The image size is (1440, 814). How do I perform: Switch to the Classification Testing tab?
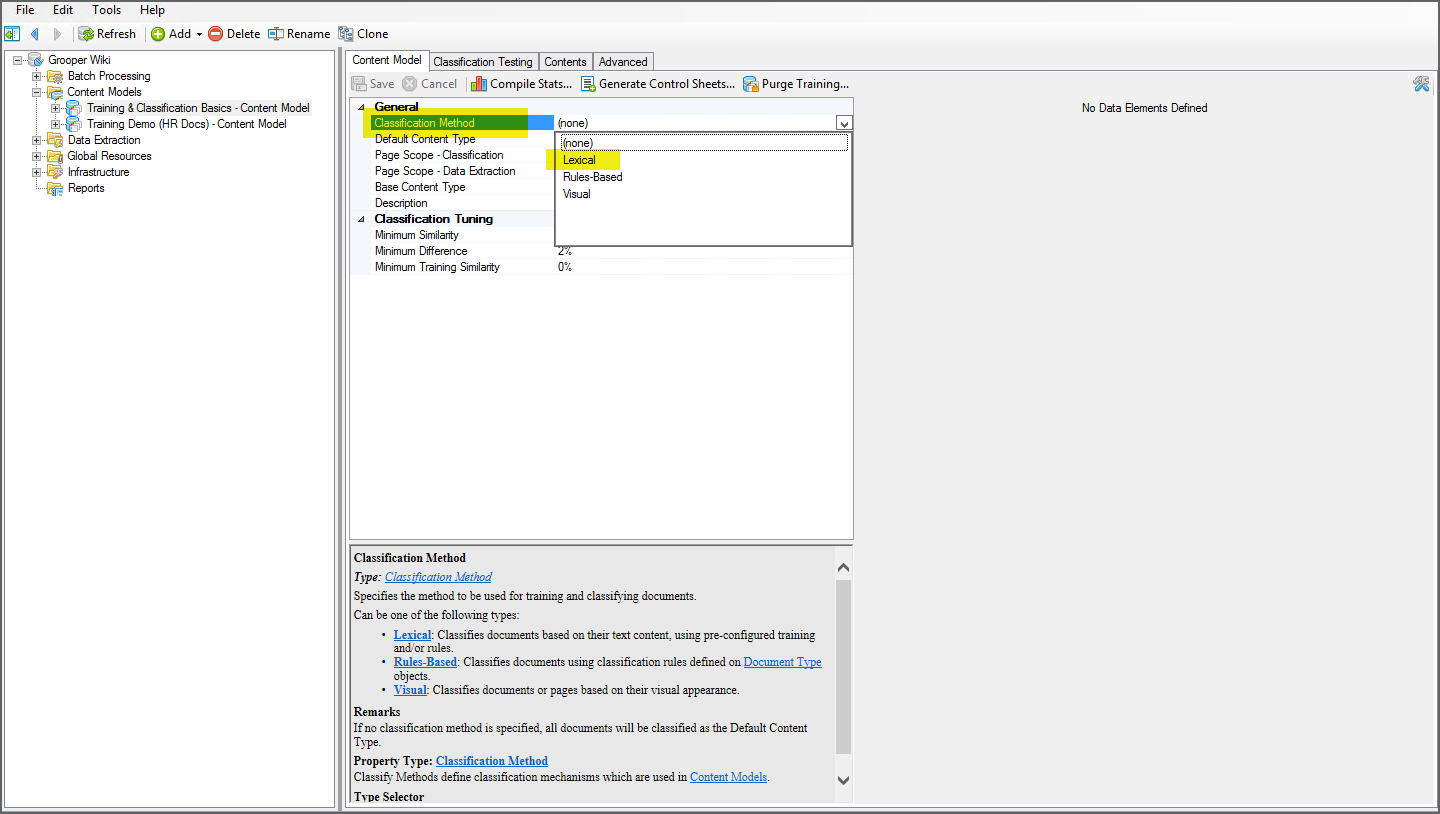tap(483, 62)
